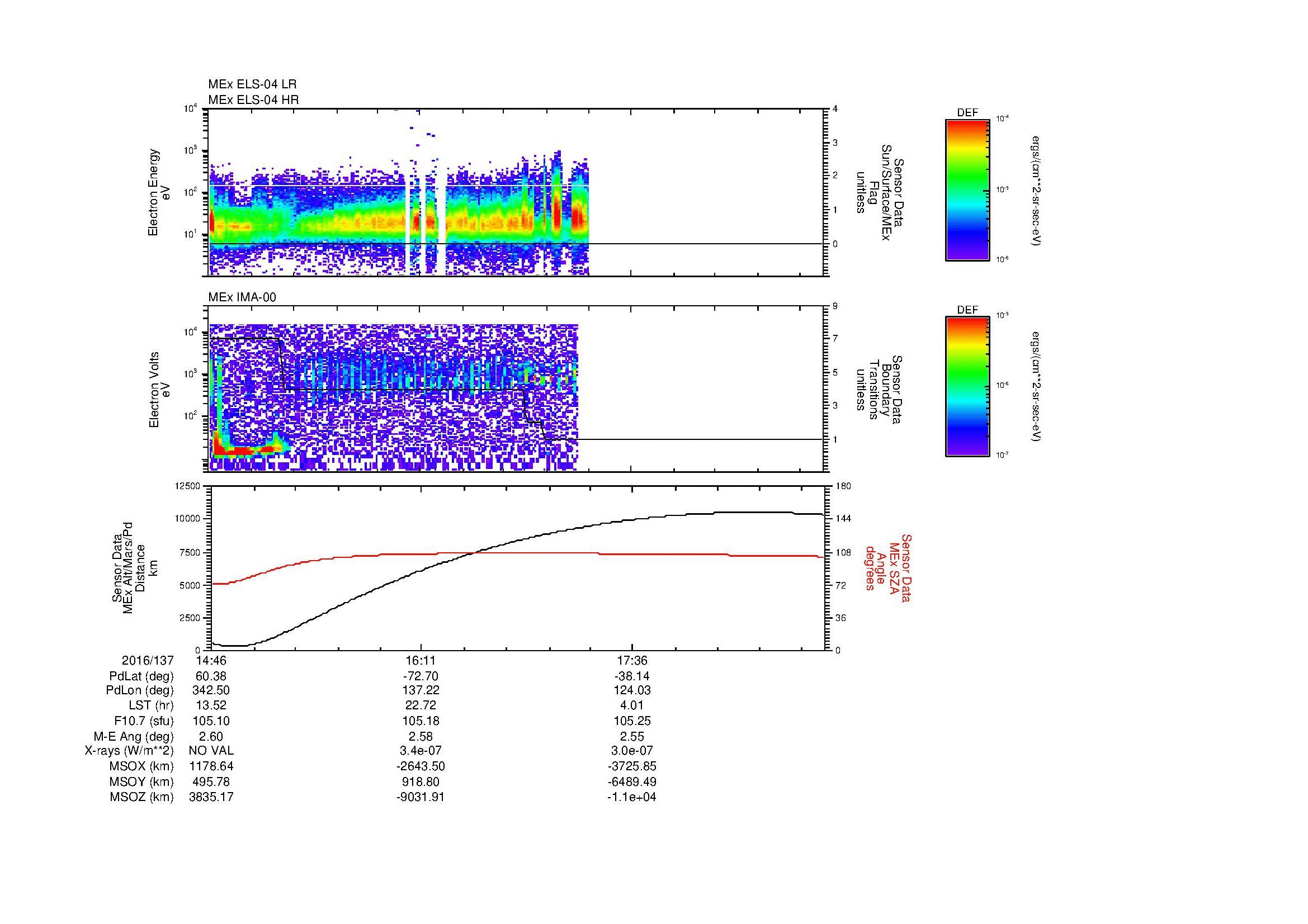Click the X-rays value '3.4e-07'

point(421,751)
